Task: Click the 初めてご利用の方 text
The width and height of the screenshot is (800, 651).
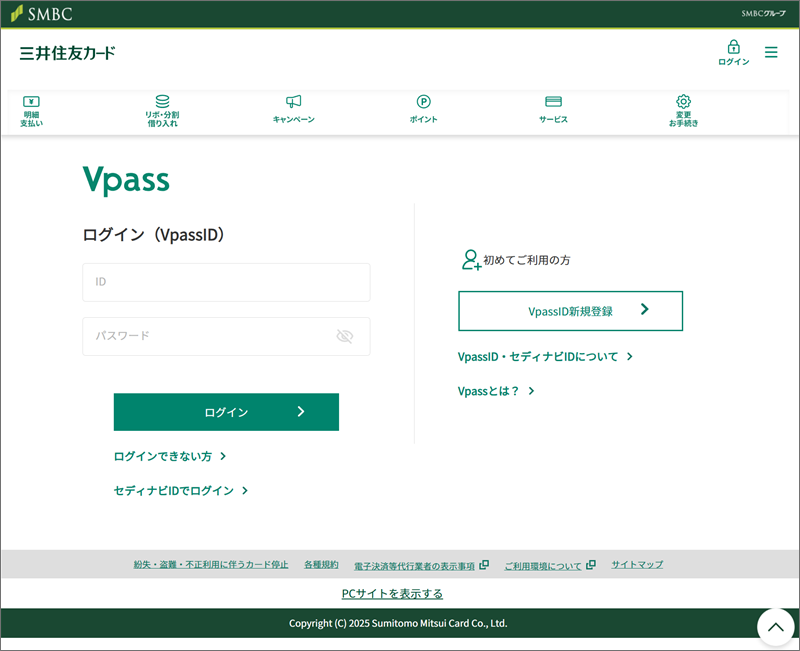Action: click(x=527, y=260)
